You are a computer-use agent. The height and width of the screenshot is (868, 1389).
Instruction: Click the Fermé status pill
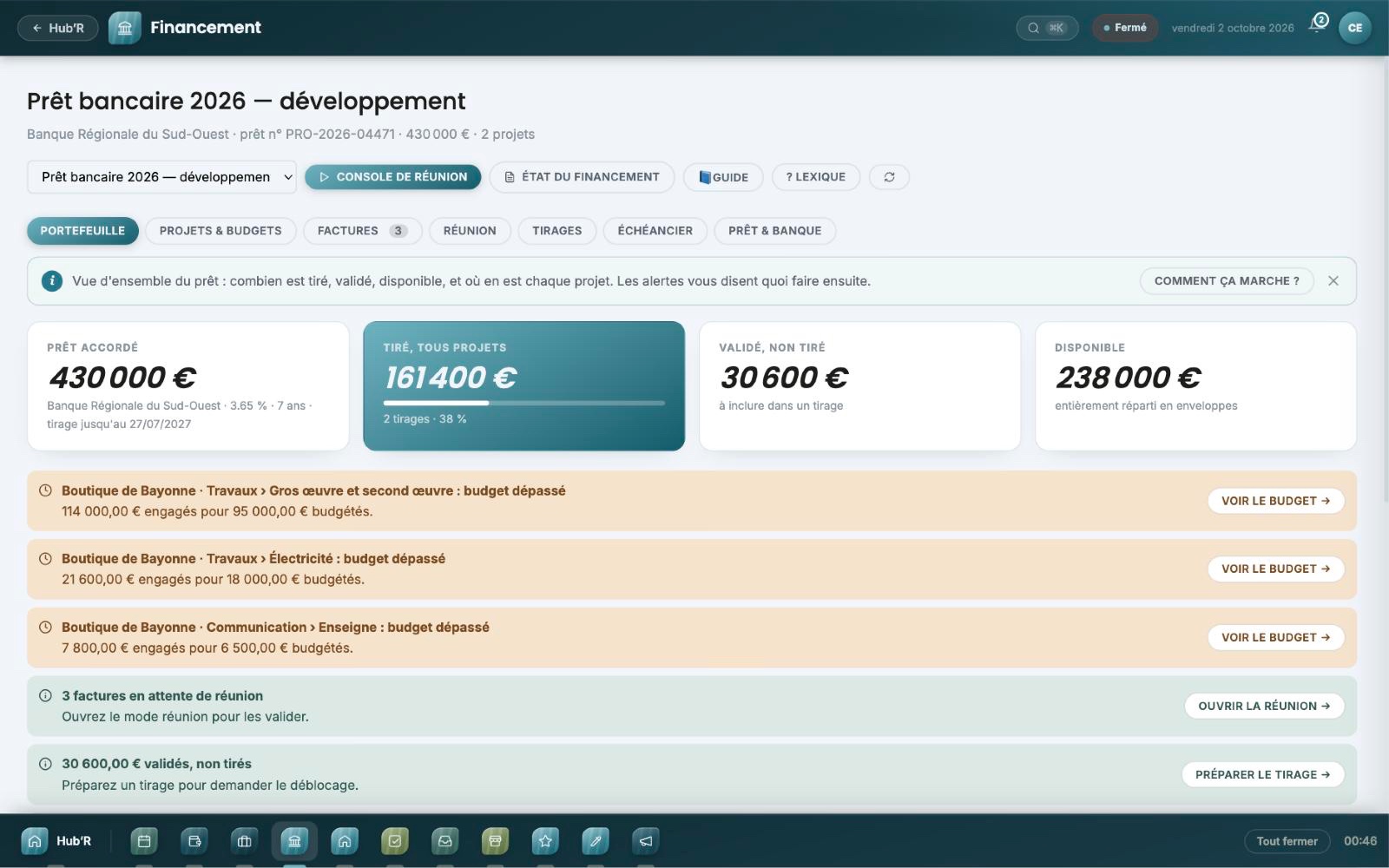click(1125, 28)
